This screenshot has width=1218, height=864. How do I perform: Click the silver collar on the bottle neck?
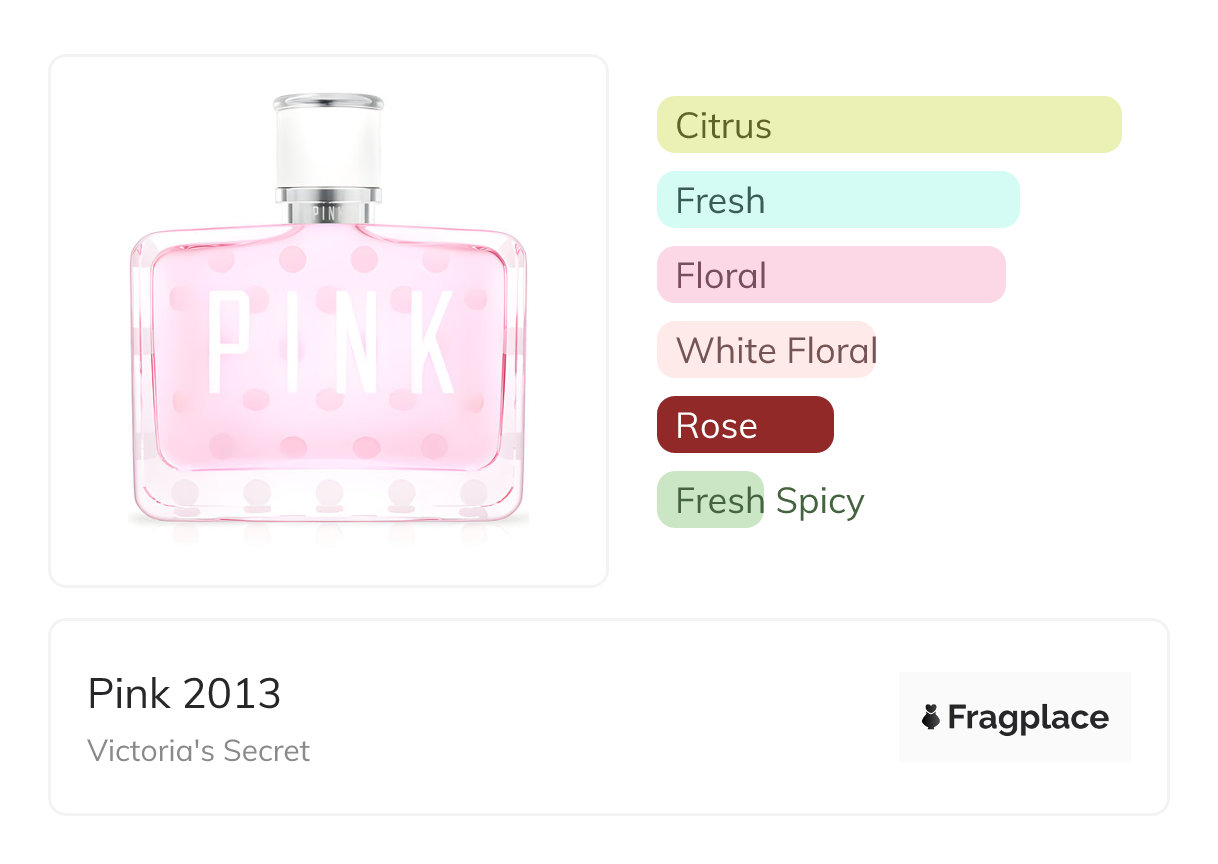click(x=328, y=206)
